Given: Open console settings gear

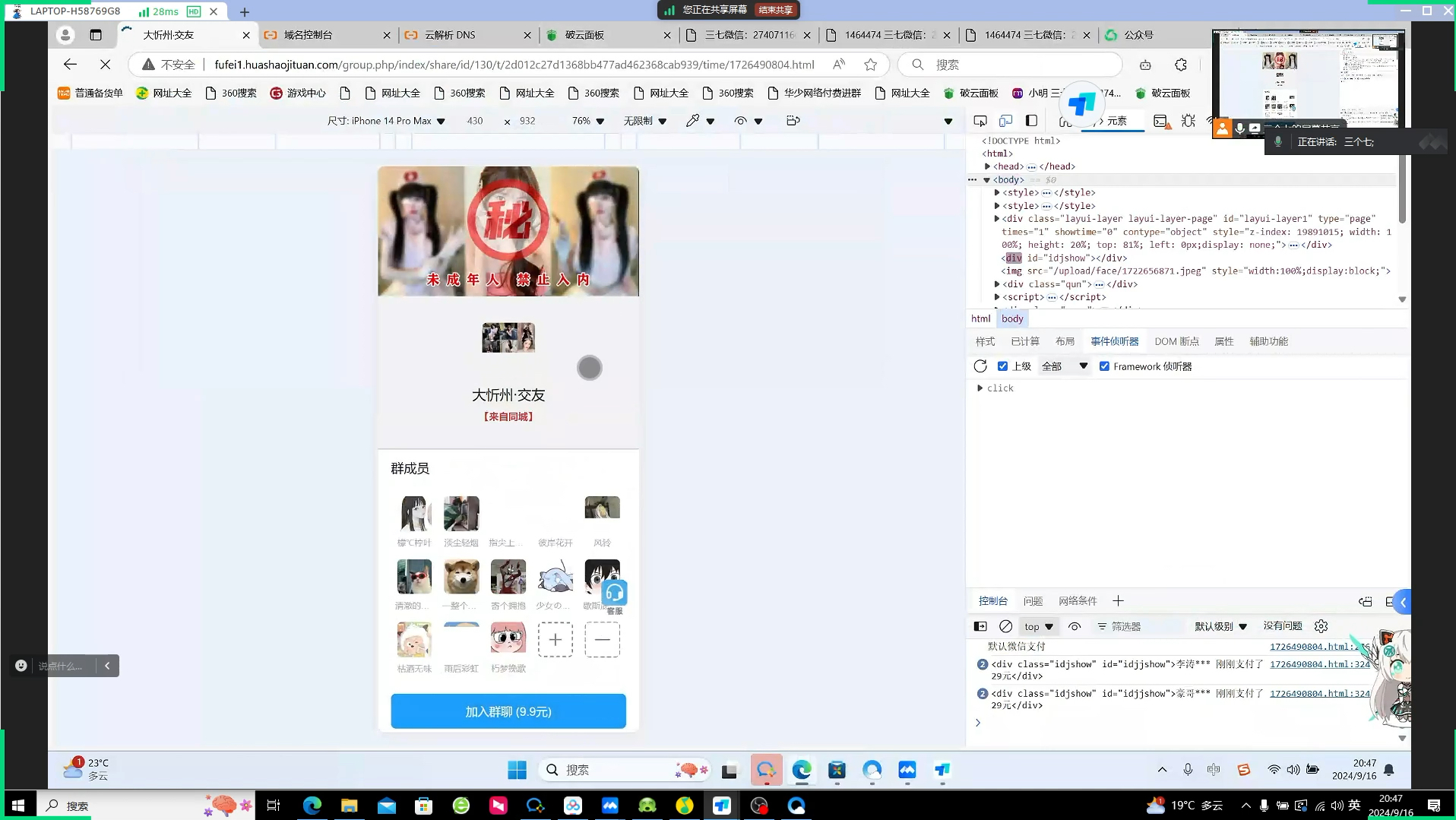Looking at the screenshot, I should (x=1321, y=626).
